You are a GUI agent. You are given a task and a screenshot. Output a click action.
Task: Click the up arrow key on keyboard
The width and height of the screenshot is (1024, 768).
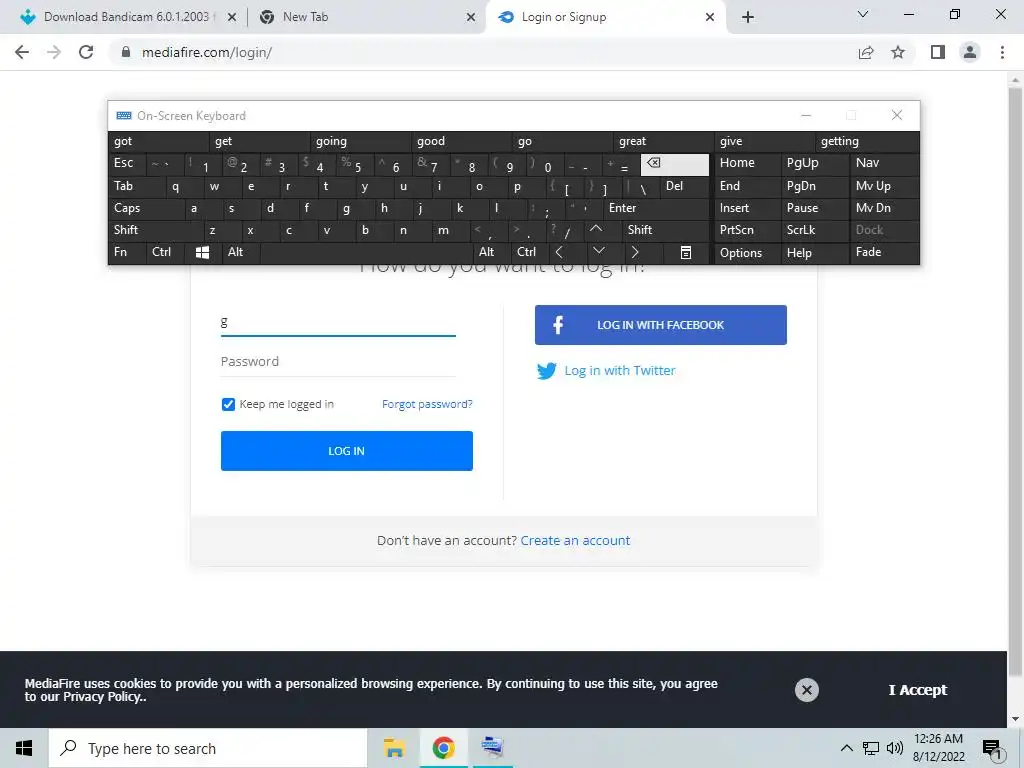click(596, 229)
